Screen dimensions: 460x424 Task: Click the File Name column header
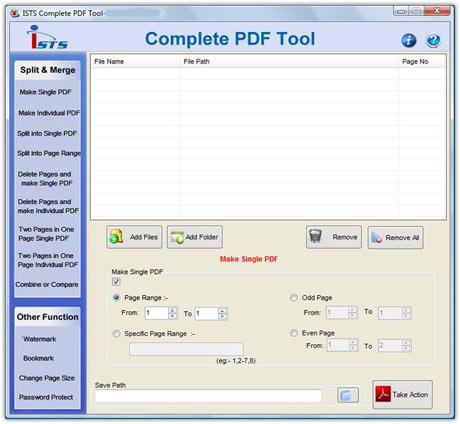point(135,62)
